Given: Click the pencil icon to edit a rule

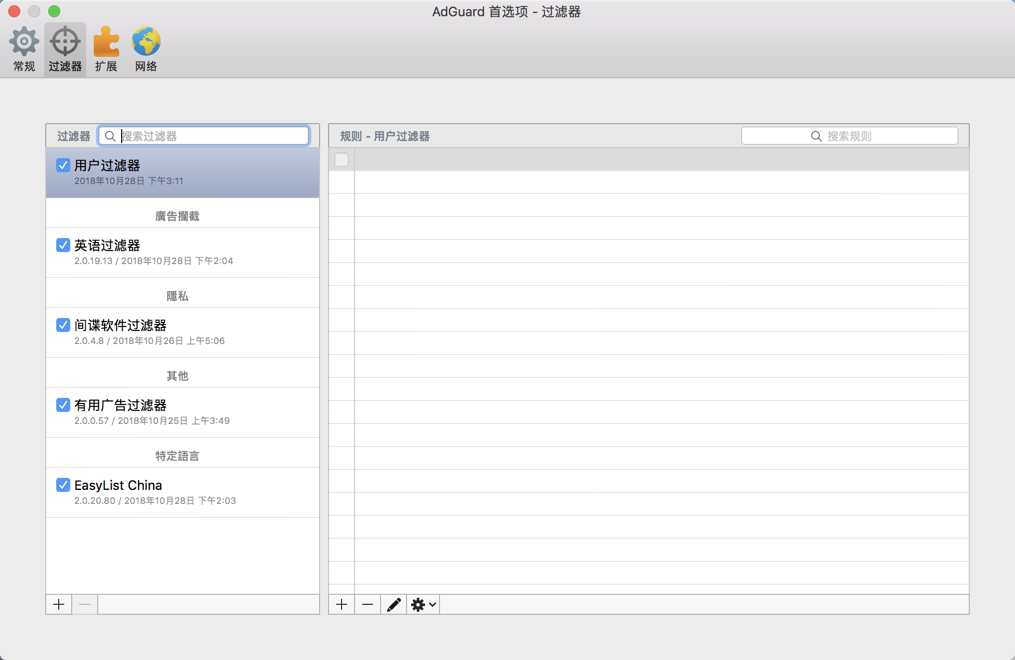Looking at the screenshot, I should pyautogui.click(x=393, y=604).
